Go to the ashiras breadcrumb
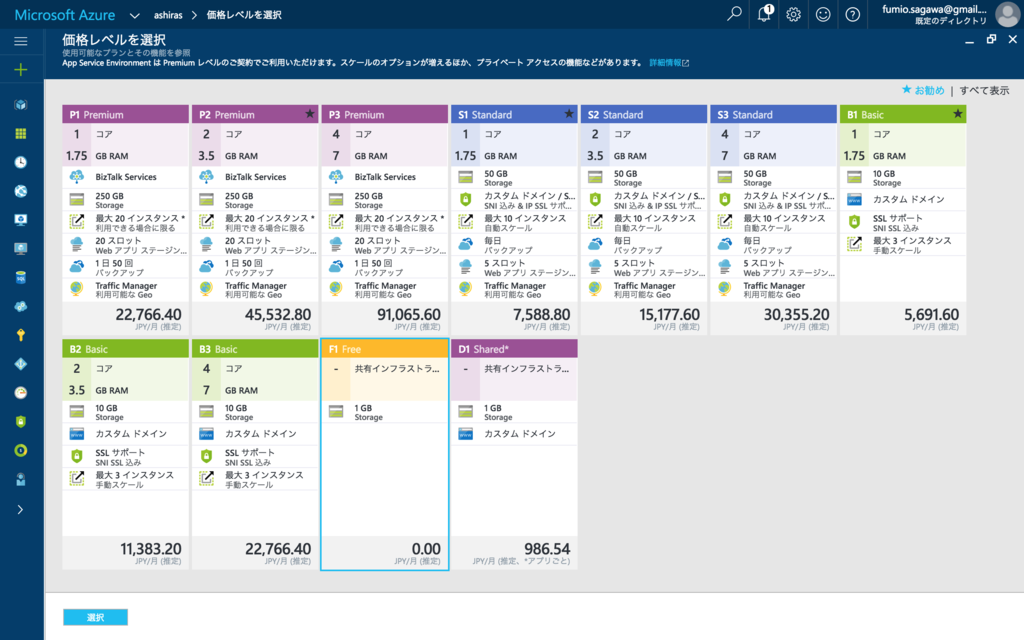 [x=168, y=15]
